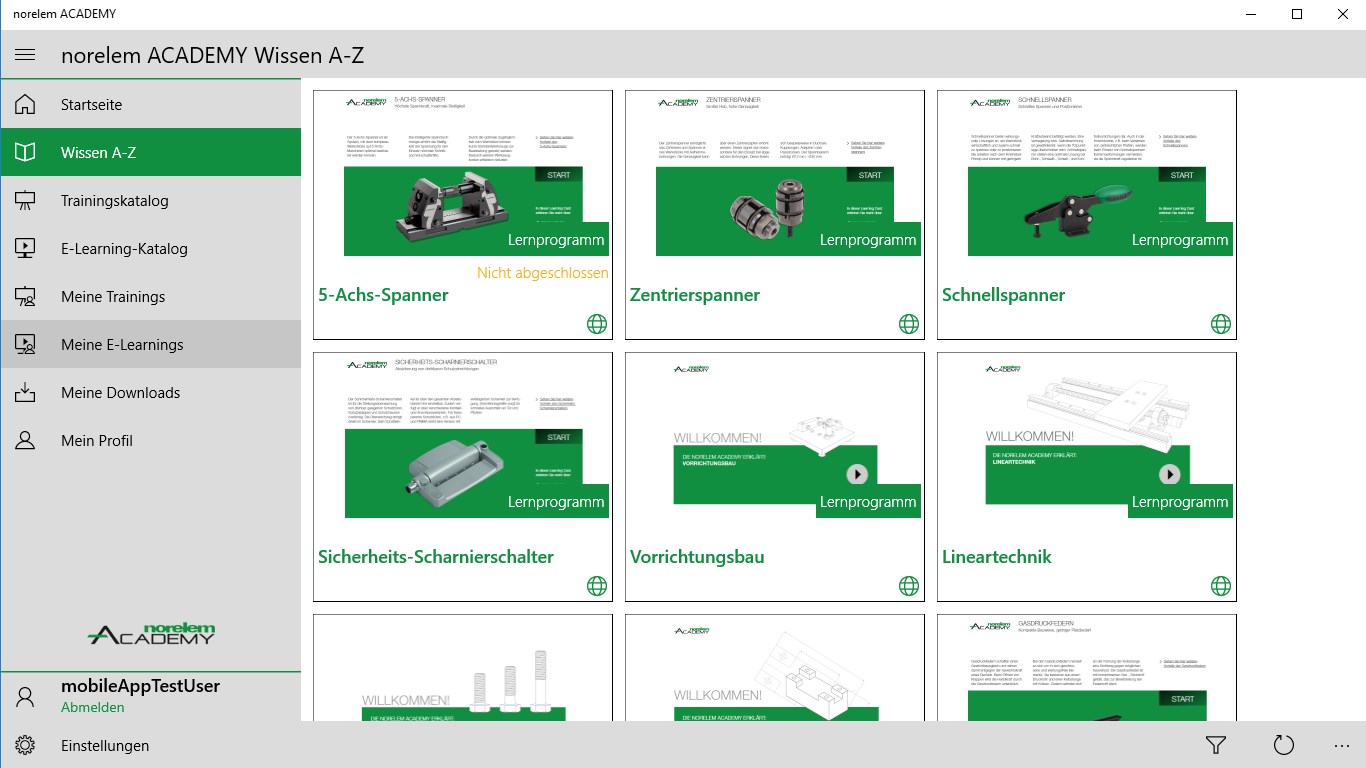
Task: Click the norelem ACADEMY logo in sidebar
Action: pos(151,633)
